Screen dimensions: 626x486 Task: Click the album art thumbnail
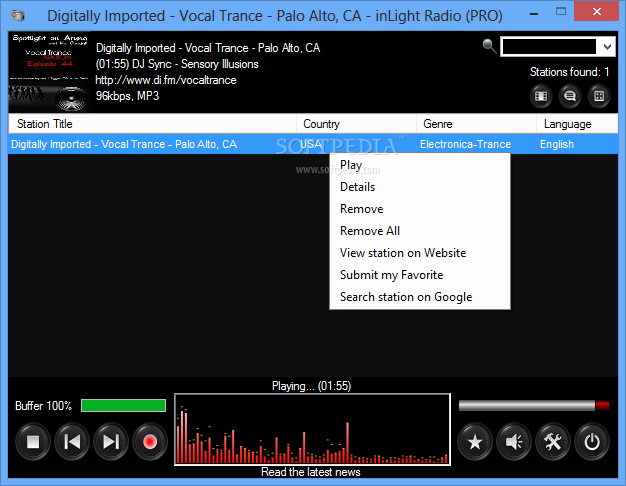(49, 72)
